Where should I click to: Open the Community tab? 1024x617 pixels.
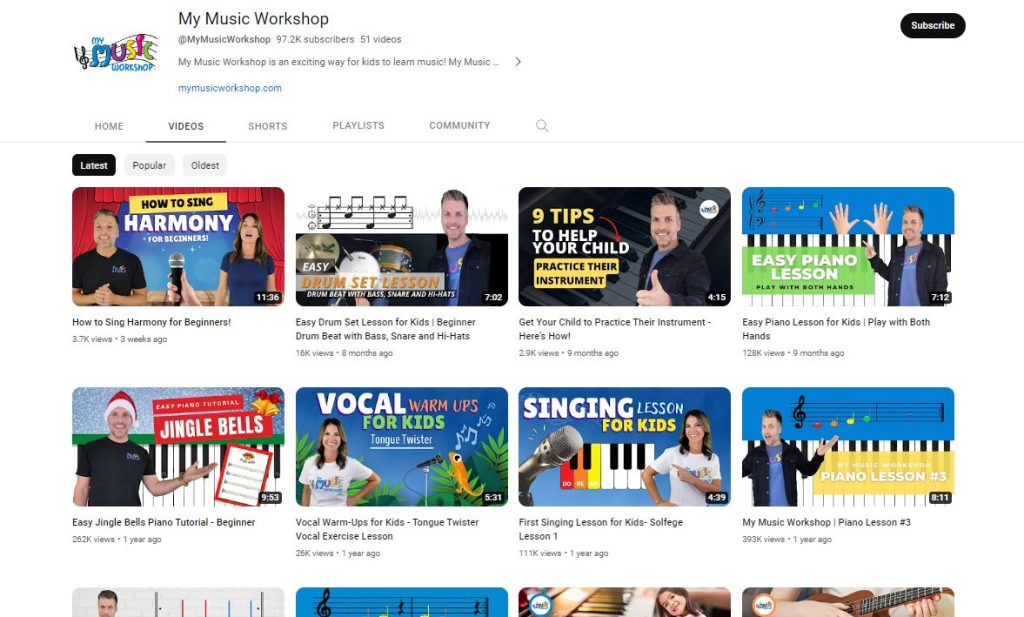tap(459, 126)
